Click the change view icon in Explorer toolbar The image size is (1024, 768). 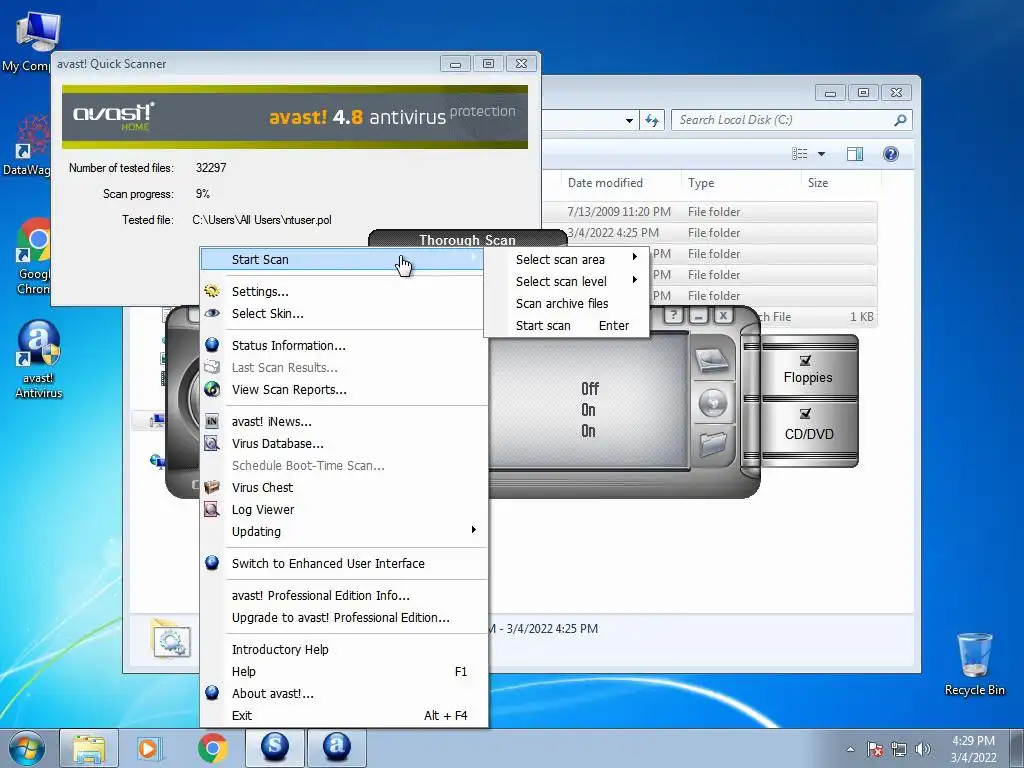[x=799, y=154]
